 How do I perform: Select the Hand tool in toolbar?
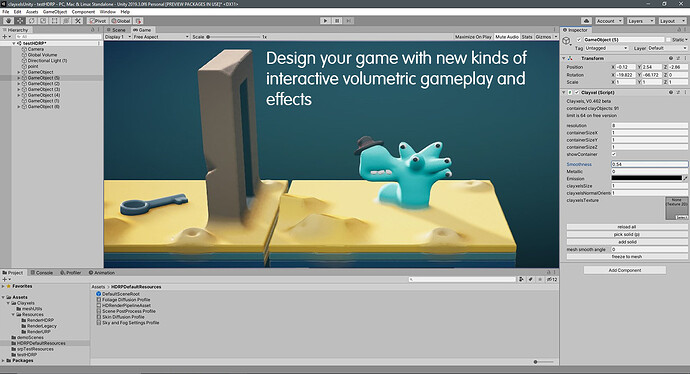point(8,21)
